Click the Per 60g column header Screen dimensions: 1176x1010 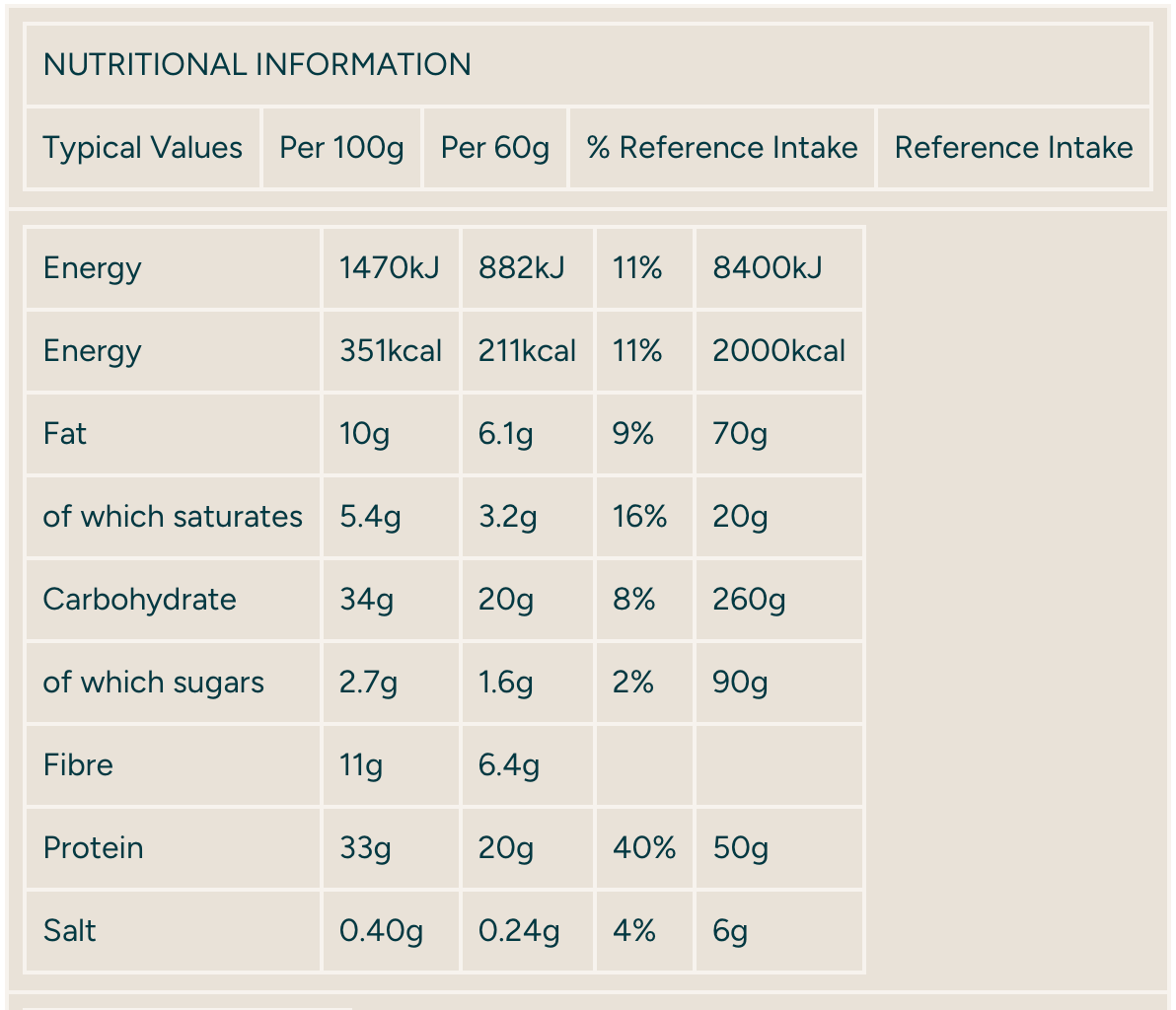494,148
